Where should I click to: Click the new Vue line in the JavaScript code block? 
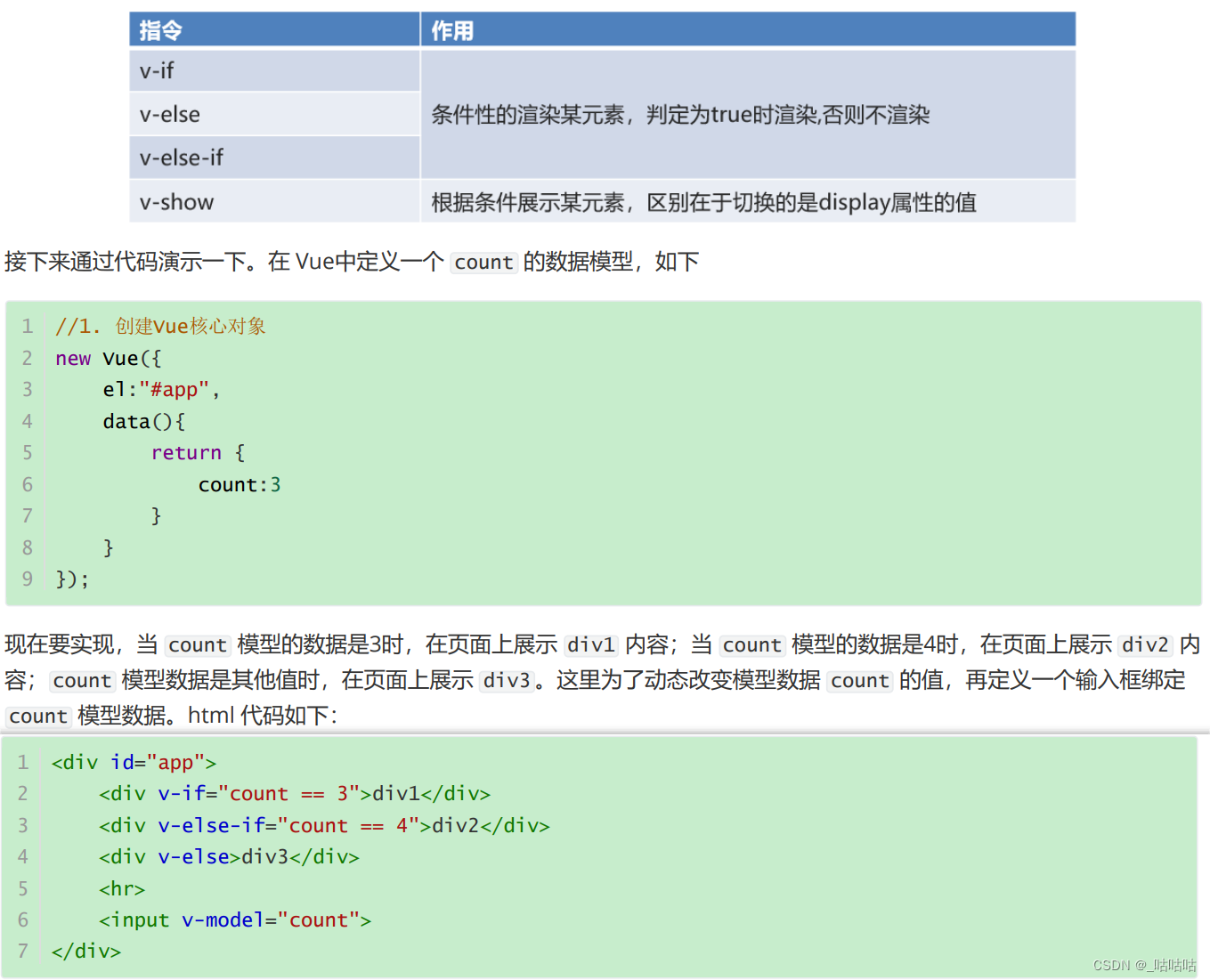107,358
